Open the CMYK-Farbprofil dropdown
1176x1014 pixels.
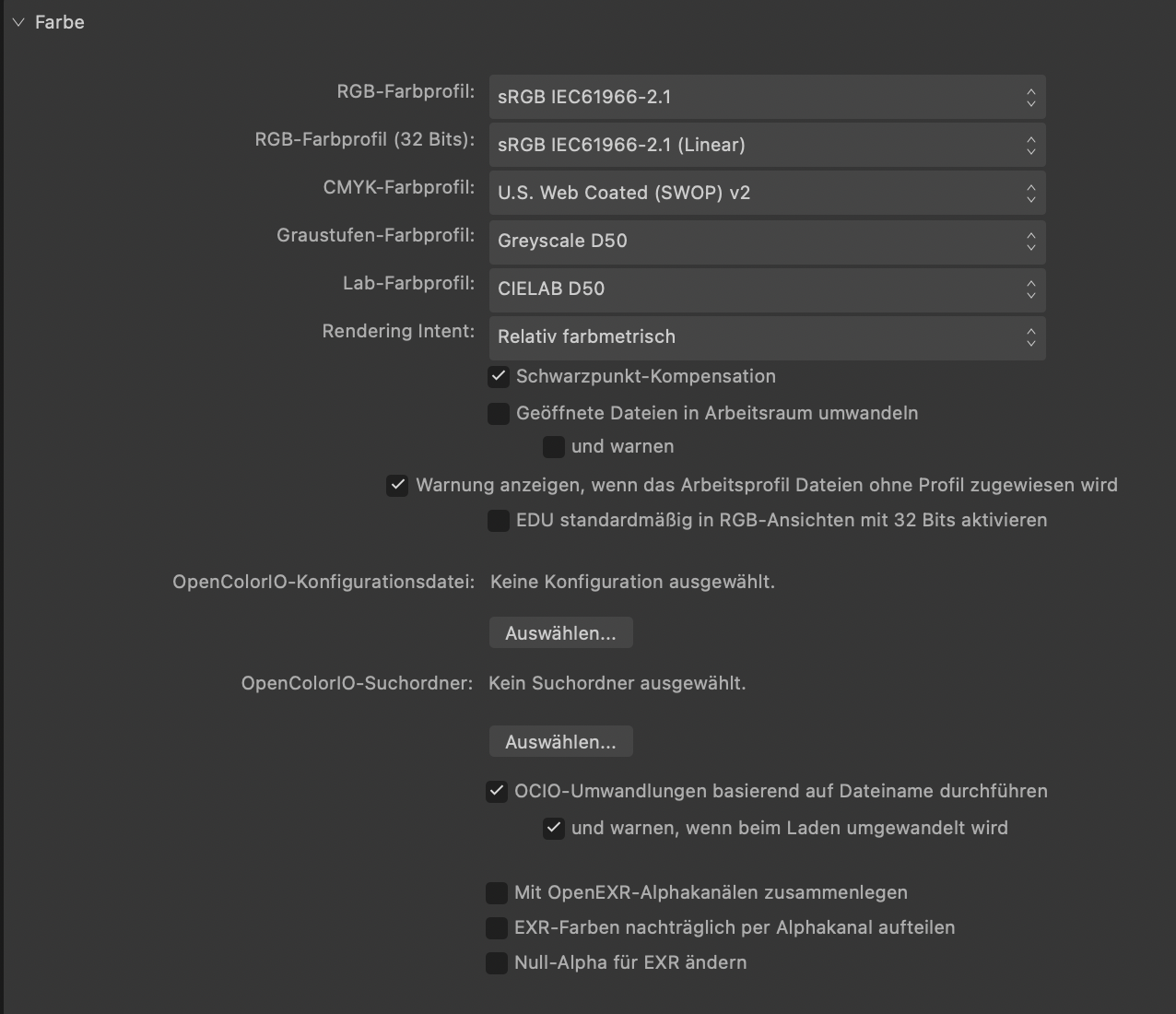click(x=767, y=193)
